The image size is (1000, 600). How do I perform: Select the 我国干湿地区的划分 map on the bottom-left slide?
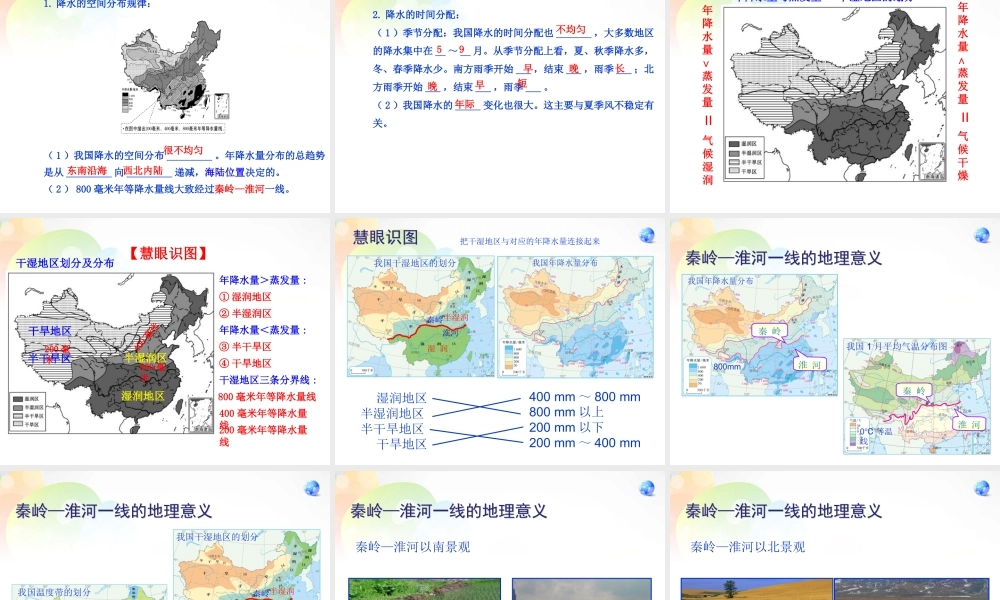[247, 564]
